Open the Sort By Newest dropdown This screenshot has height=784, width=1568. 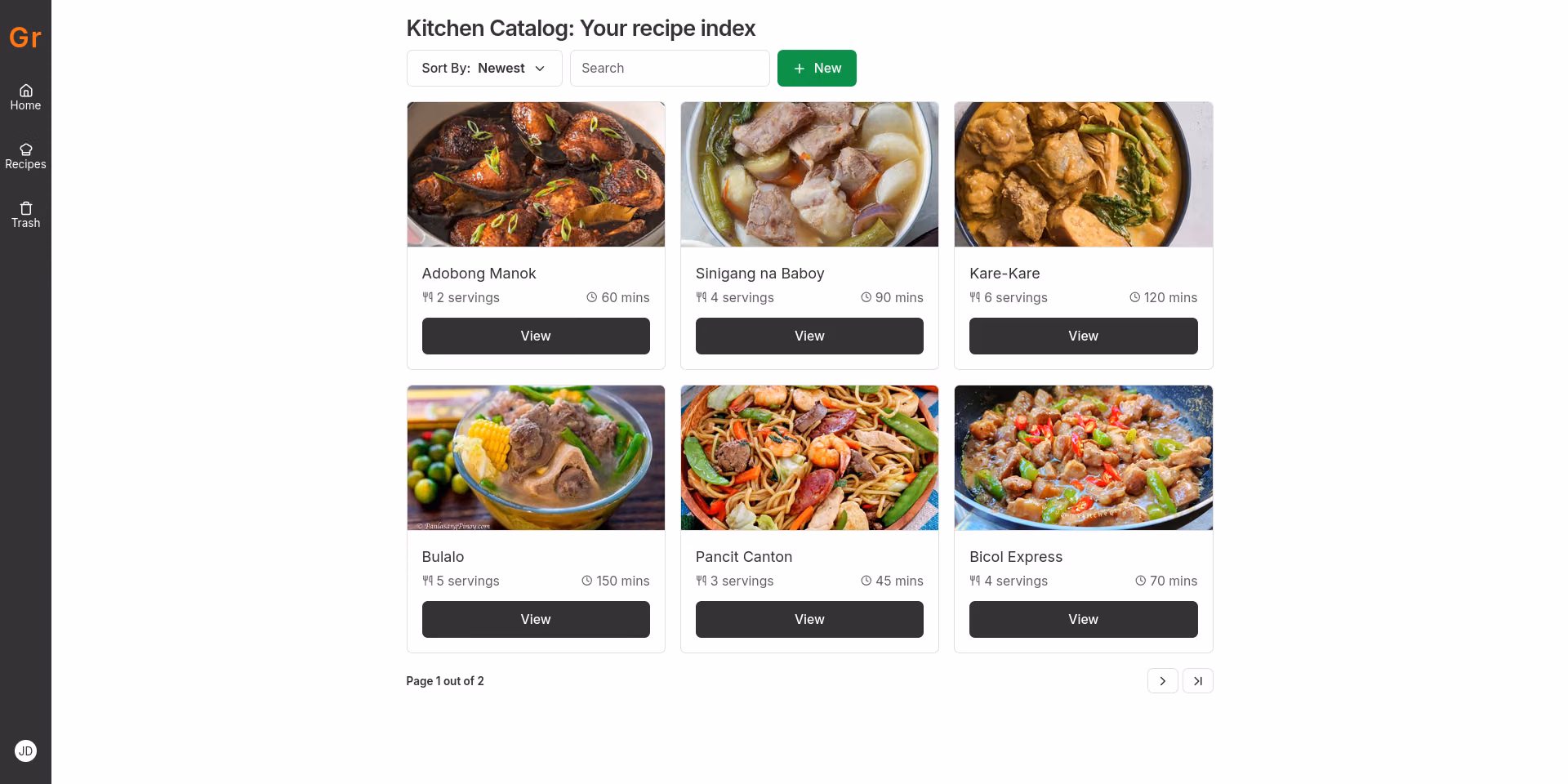point(484,69)
